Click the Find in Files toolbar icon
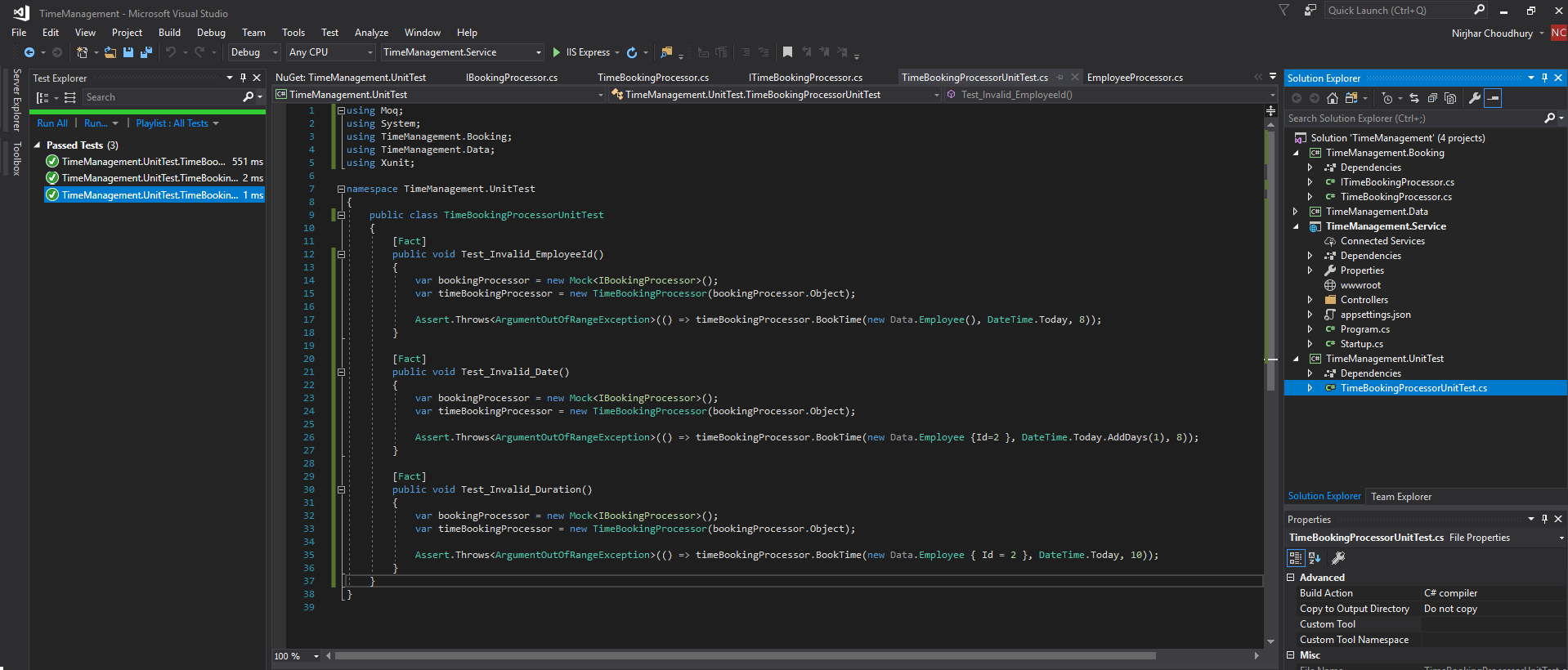 [x=666, y=52]
